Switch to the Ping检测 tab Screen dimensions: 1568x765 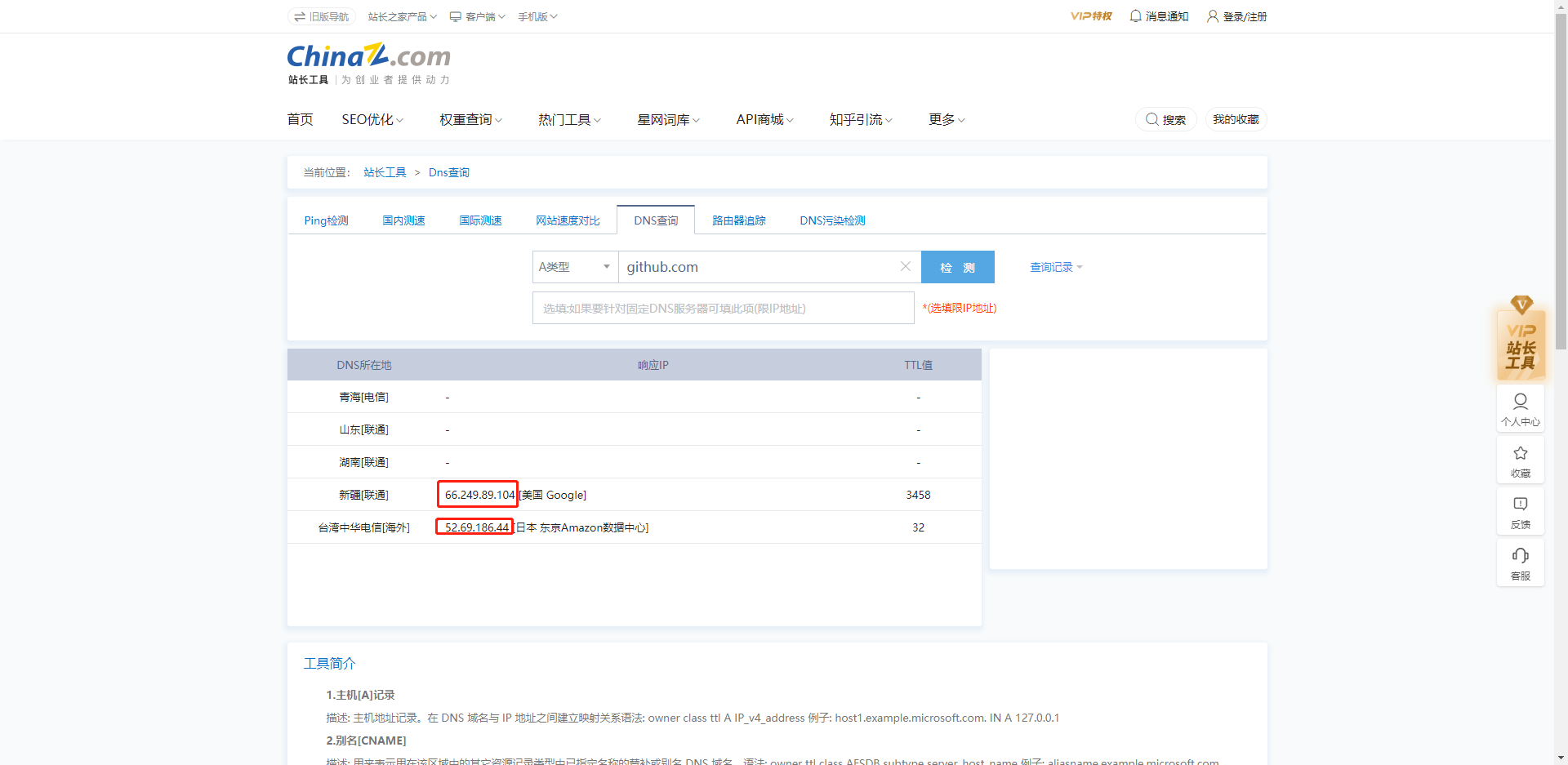(326, 220)
